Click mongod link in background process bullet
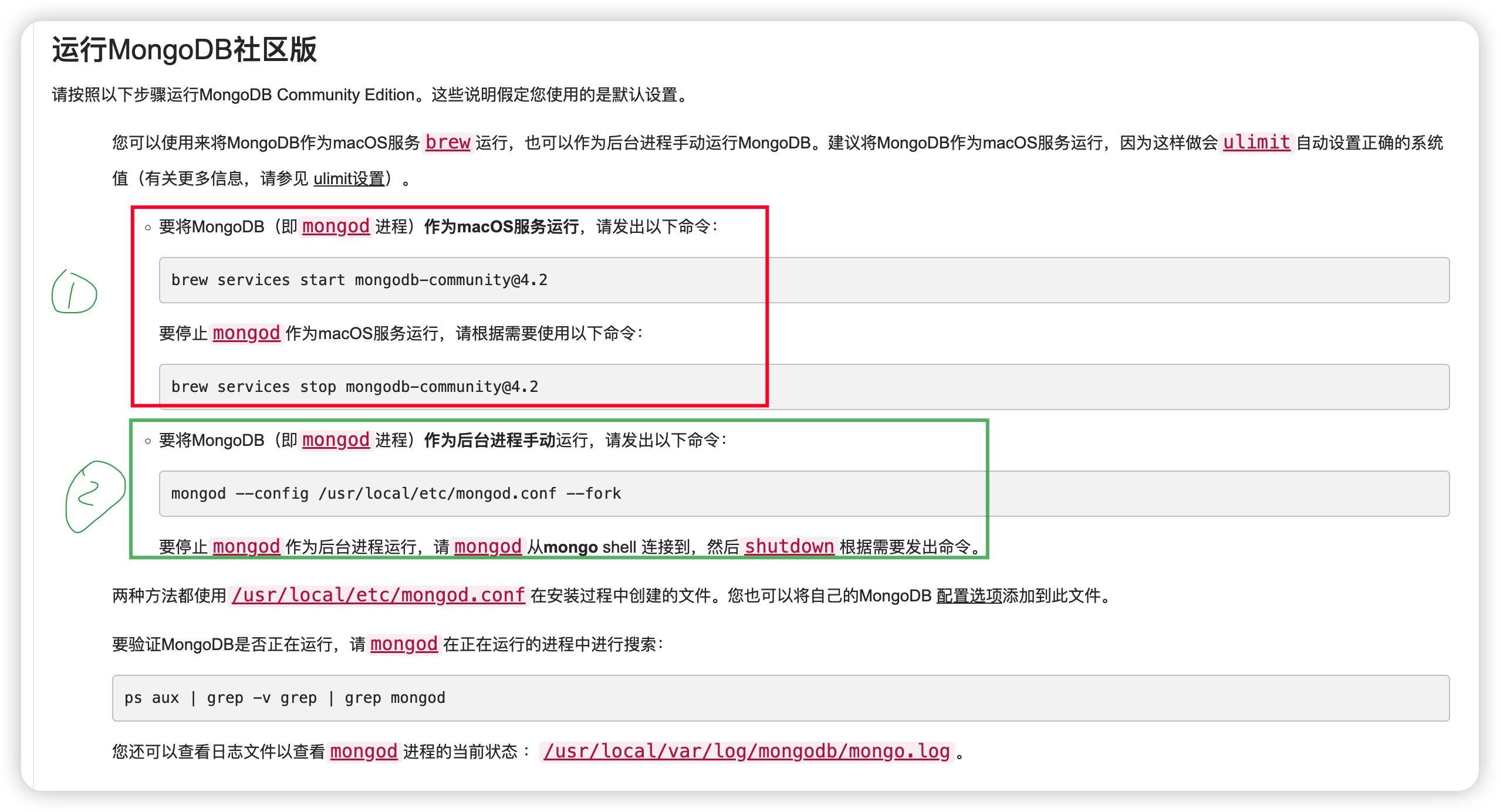The width and height of the screenshot is (1500, 812). click(336, 440)
